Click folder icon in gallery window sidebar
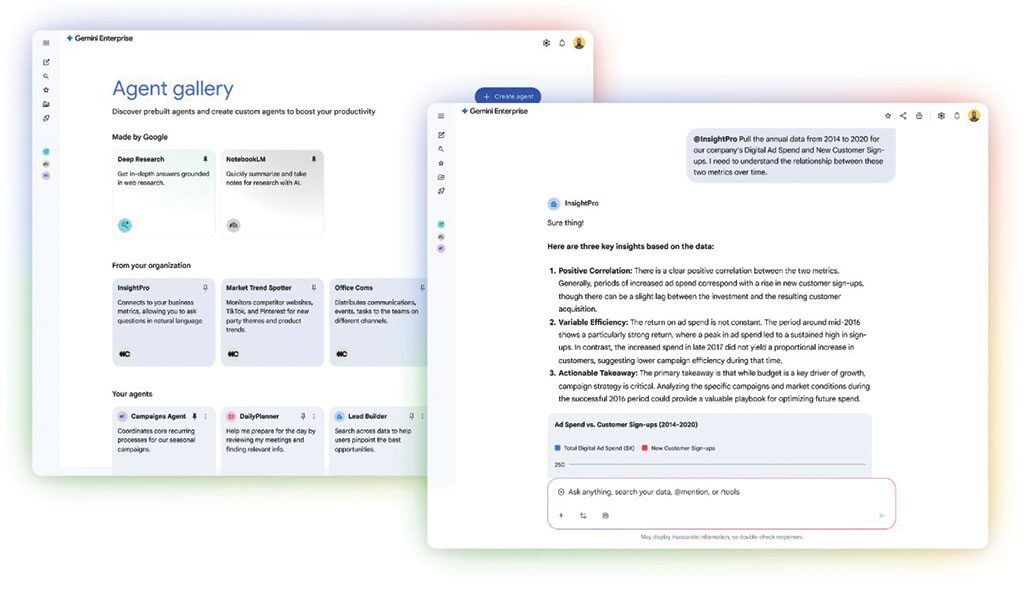Image resolution: width=1024 pixels, height=608 pixels. [x=46, y=104]
